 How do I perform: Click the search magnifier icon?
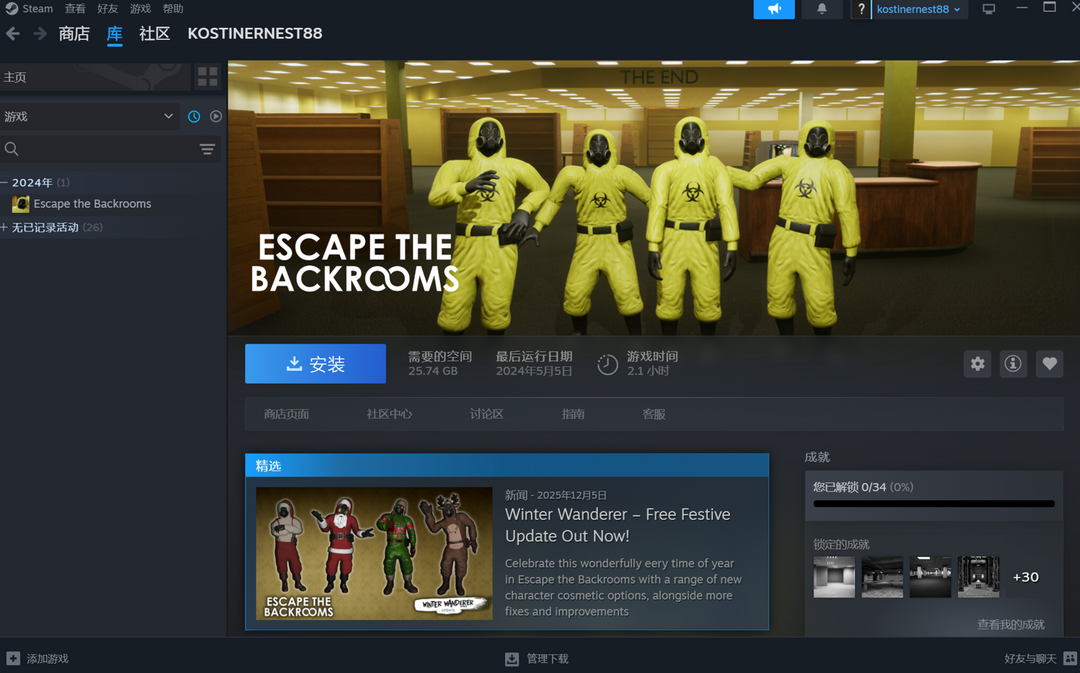click(11, 149)
